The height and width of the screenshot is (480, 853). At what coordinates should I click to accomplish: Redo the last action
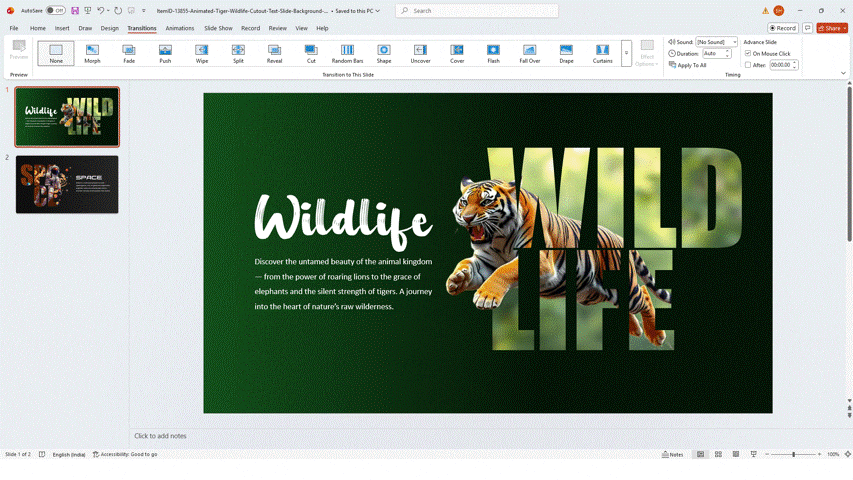pyautogui.click(x=118, y=10)
